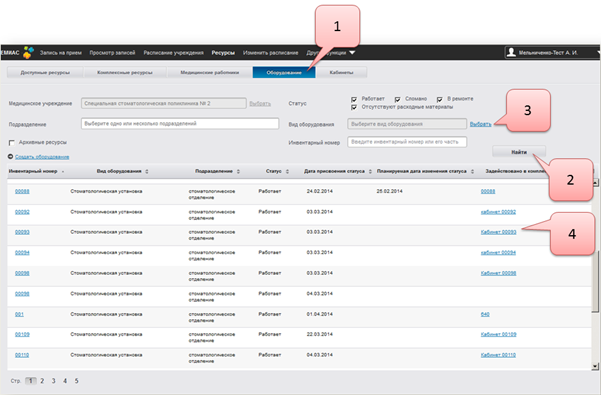
Task: Open Просмотр записей menu item
Action: coord(112,53)
